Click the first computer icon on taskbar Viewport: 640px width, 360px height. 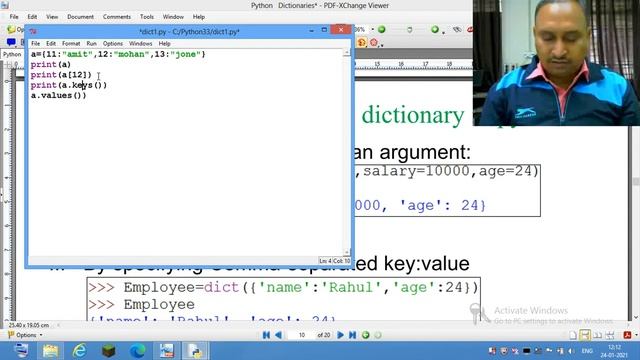22,351
